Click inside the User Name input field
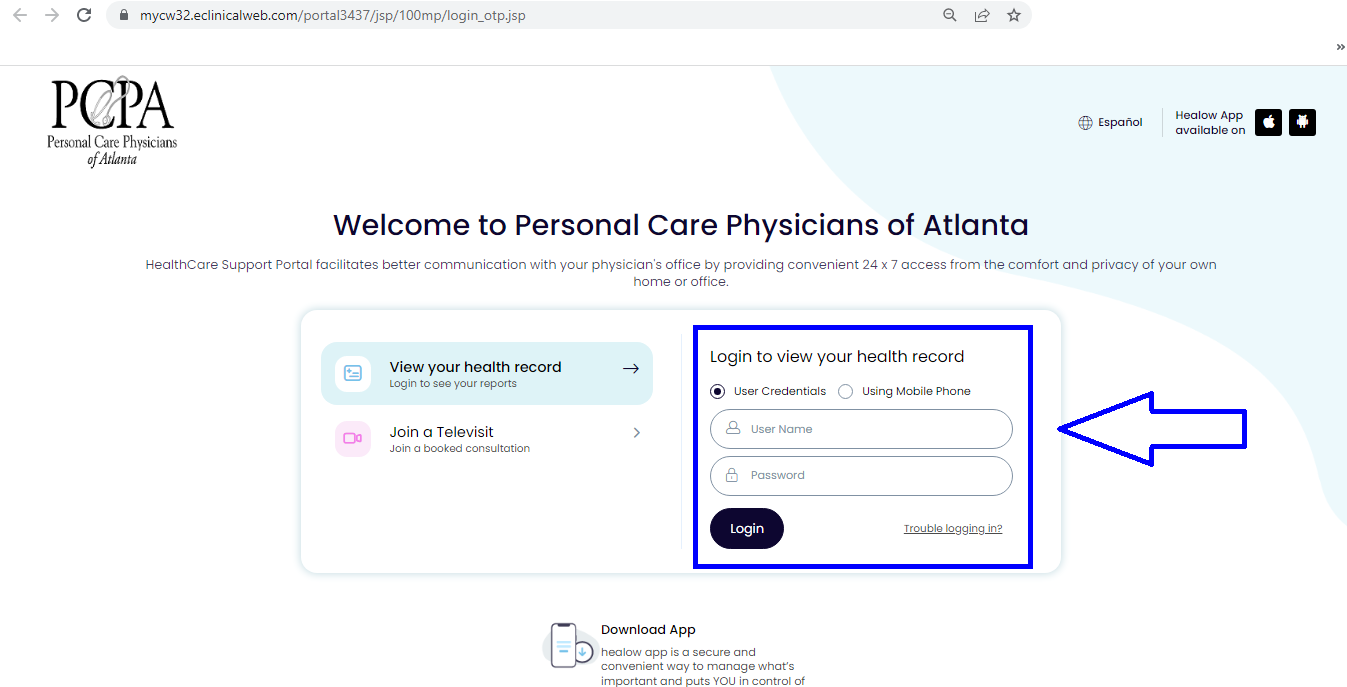The image size is (1347, 687). coord(860,428)
